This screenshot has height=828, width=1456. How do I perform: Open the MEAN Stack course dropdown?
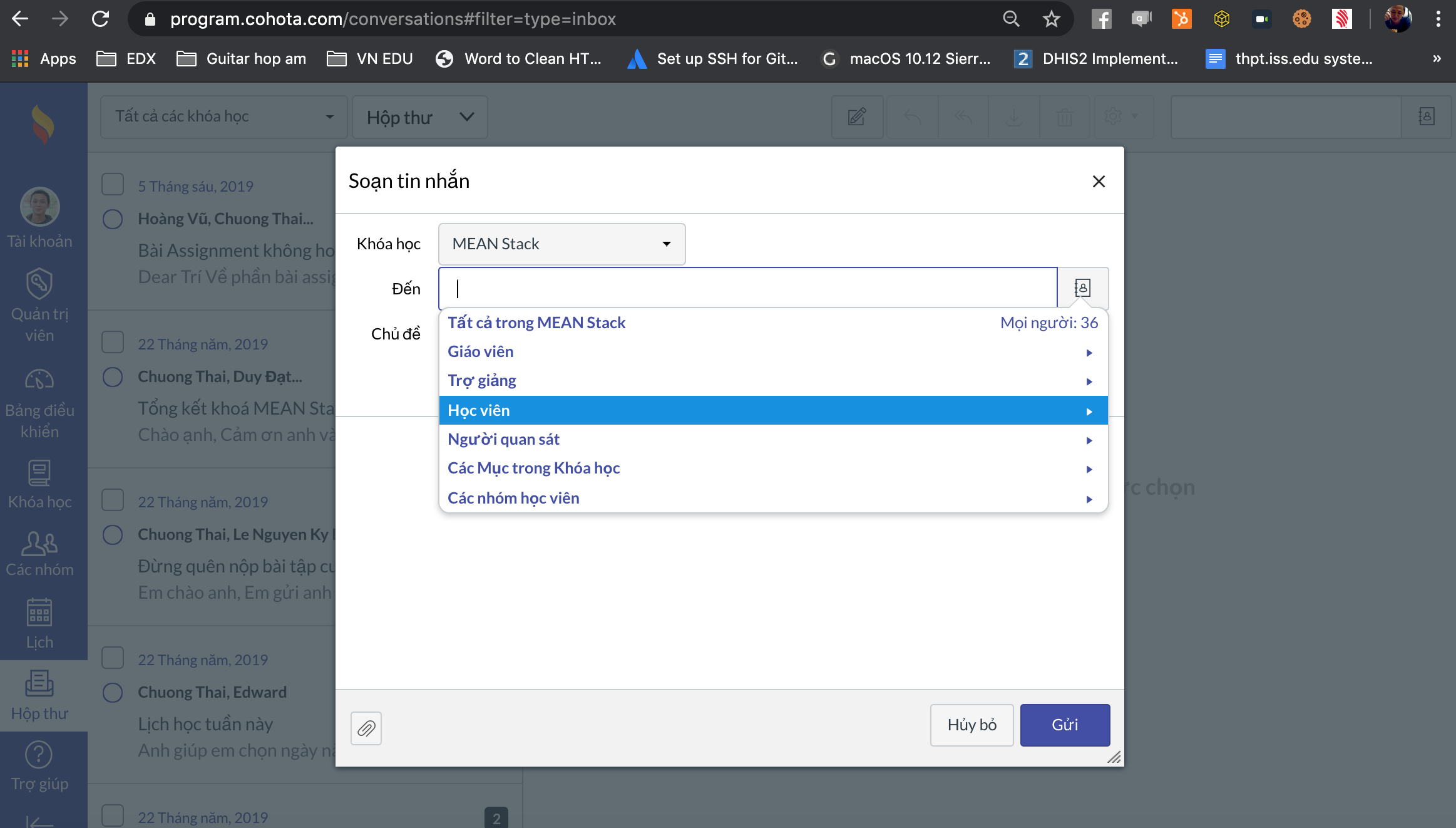pos(562,244)
